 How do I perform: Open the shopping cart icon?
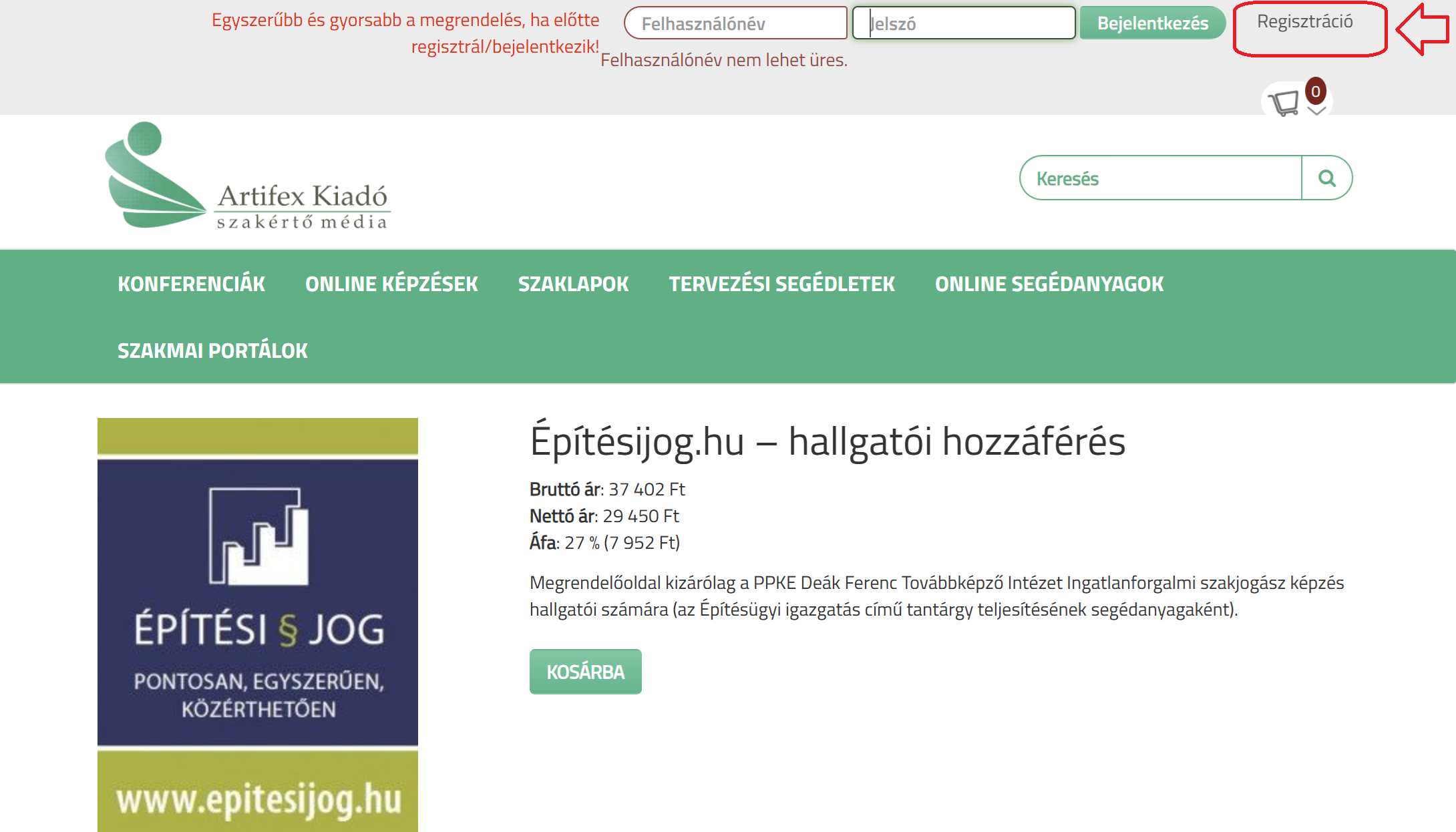click(x=1284, y=103)
